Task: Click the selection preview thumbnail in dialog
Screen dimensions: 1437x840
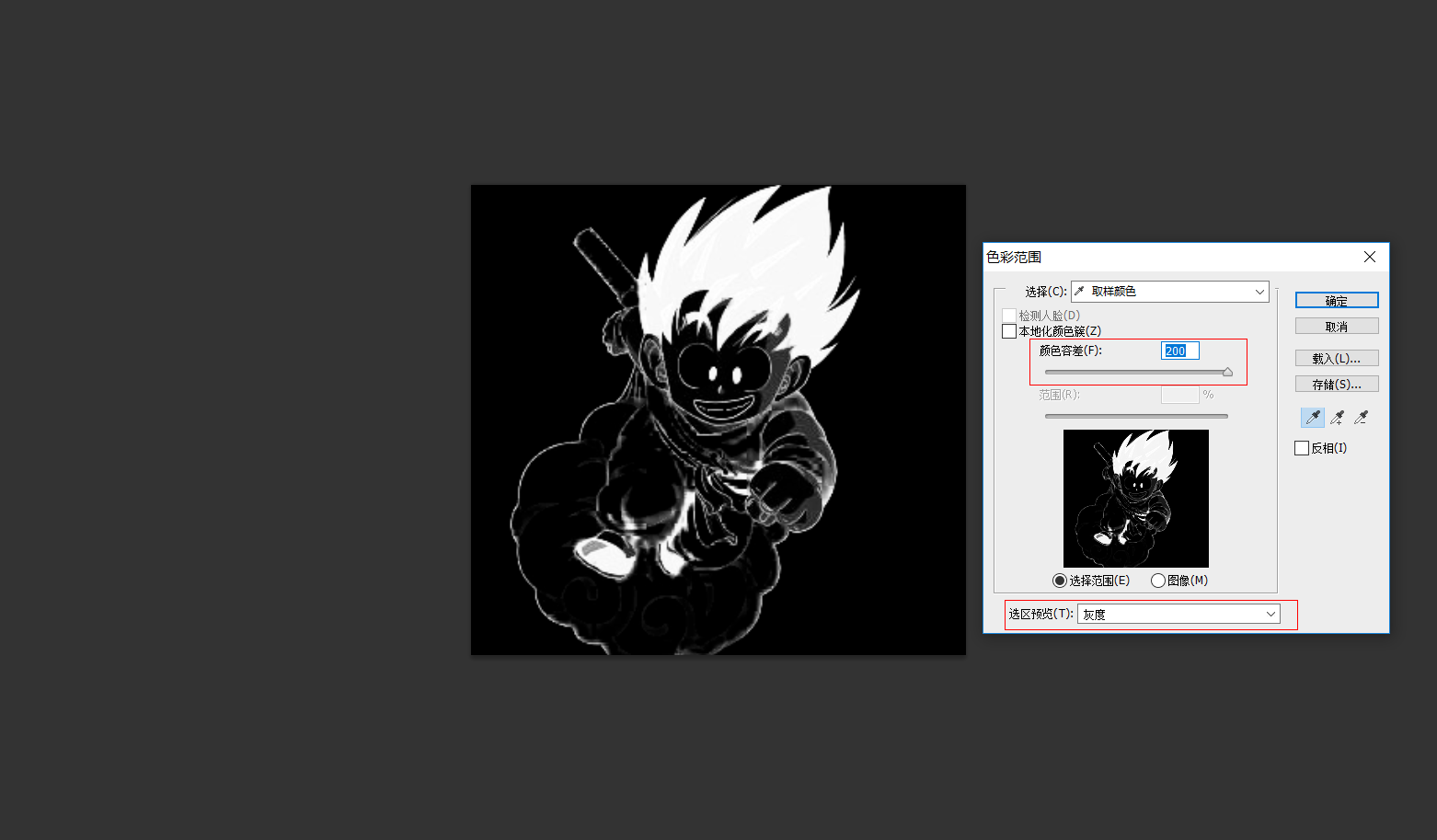Action: pyautogui.click(x=1136, y=499)
